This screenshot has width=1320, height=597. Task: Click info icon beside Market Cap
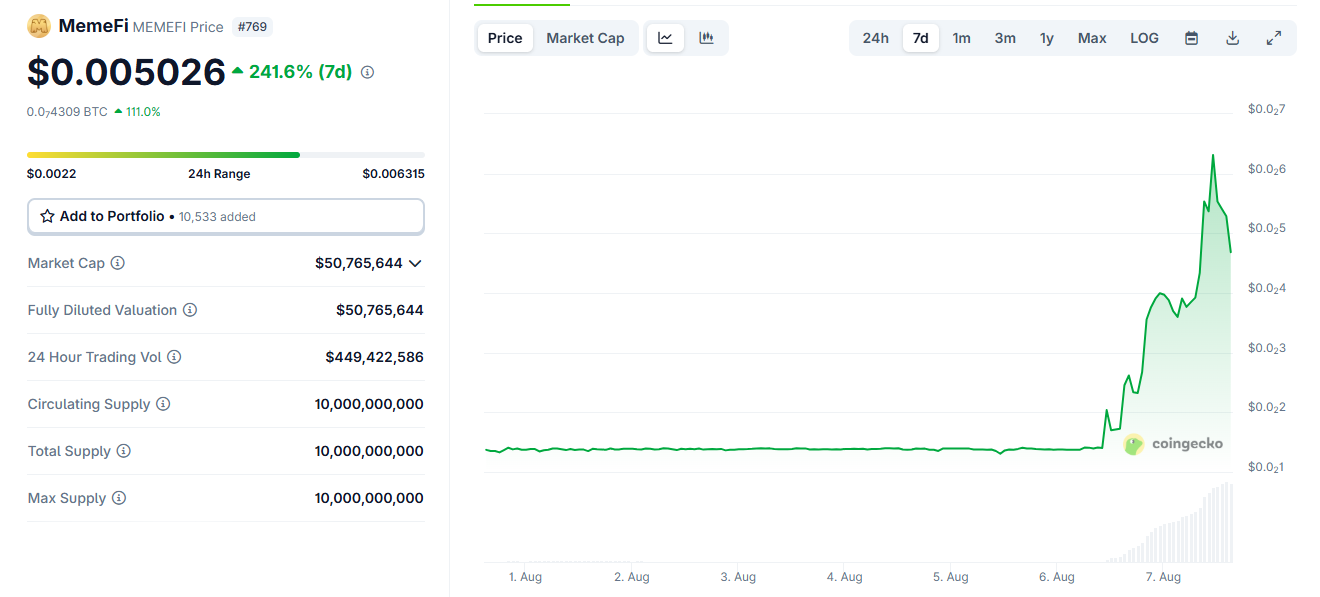pos(118,263)
